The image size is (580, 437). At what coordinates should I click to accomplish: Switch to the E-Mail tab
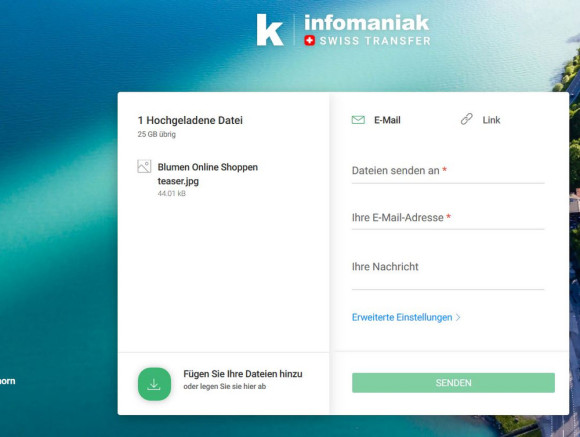click(x=376, y=120)
